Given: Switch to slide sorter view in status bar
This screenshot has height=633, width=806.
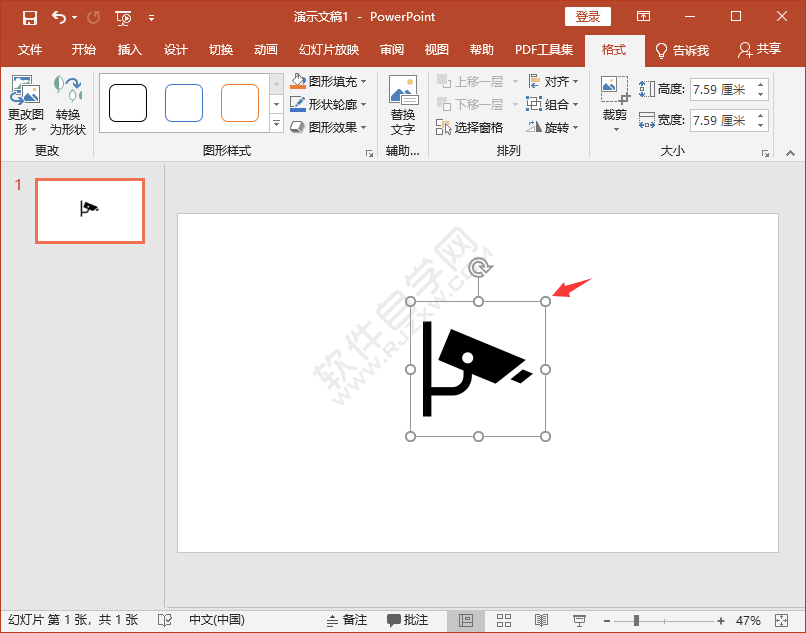Looking at the screenshot, I should (504, 620).
